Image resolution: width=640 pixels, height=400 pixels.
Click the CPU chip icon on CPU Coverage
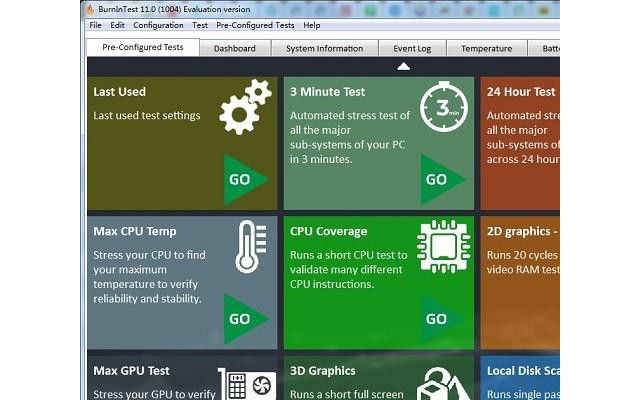[x=444, y=246]
